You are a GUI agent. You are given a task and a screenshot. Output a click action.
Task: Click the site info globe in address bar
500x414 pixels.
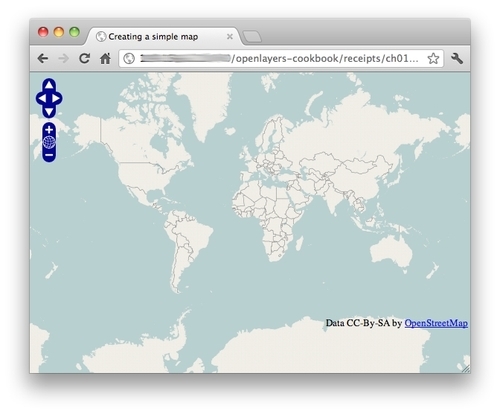click(129, 59)
